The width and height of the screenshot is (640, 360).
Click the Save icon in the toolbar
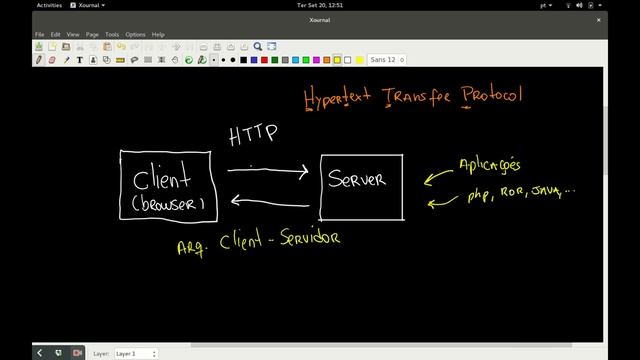[x=39, y=47]
